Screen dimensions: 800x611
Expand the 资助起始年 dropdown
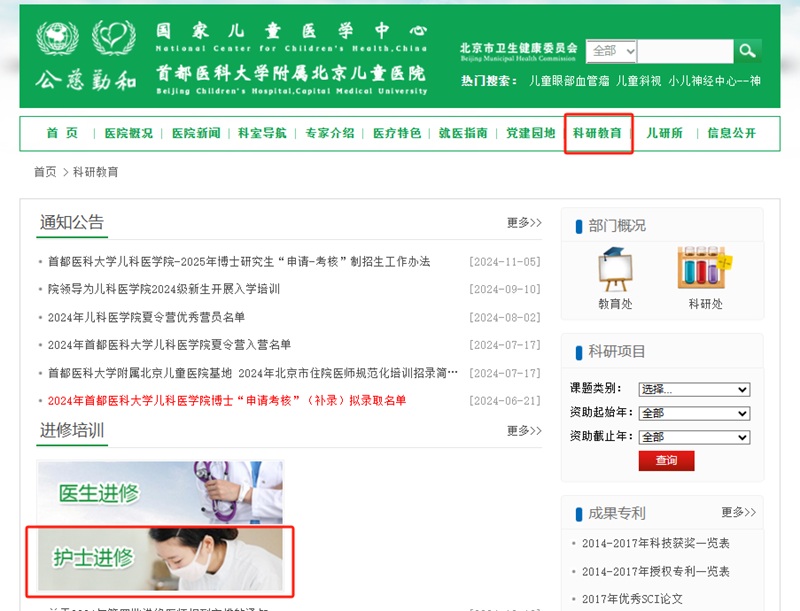click(694, 413)
